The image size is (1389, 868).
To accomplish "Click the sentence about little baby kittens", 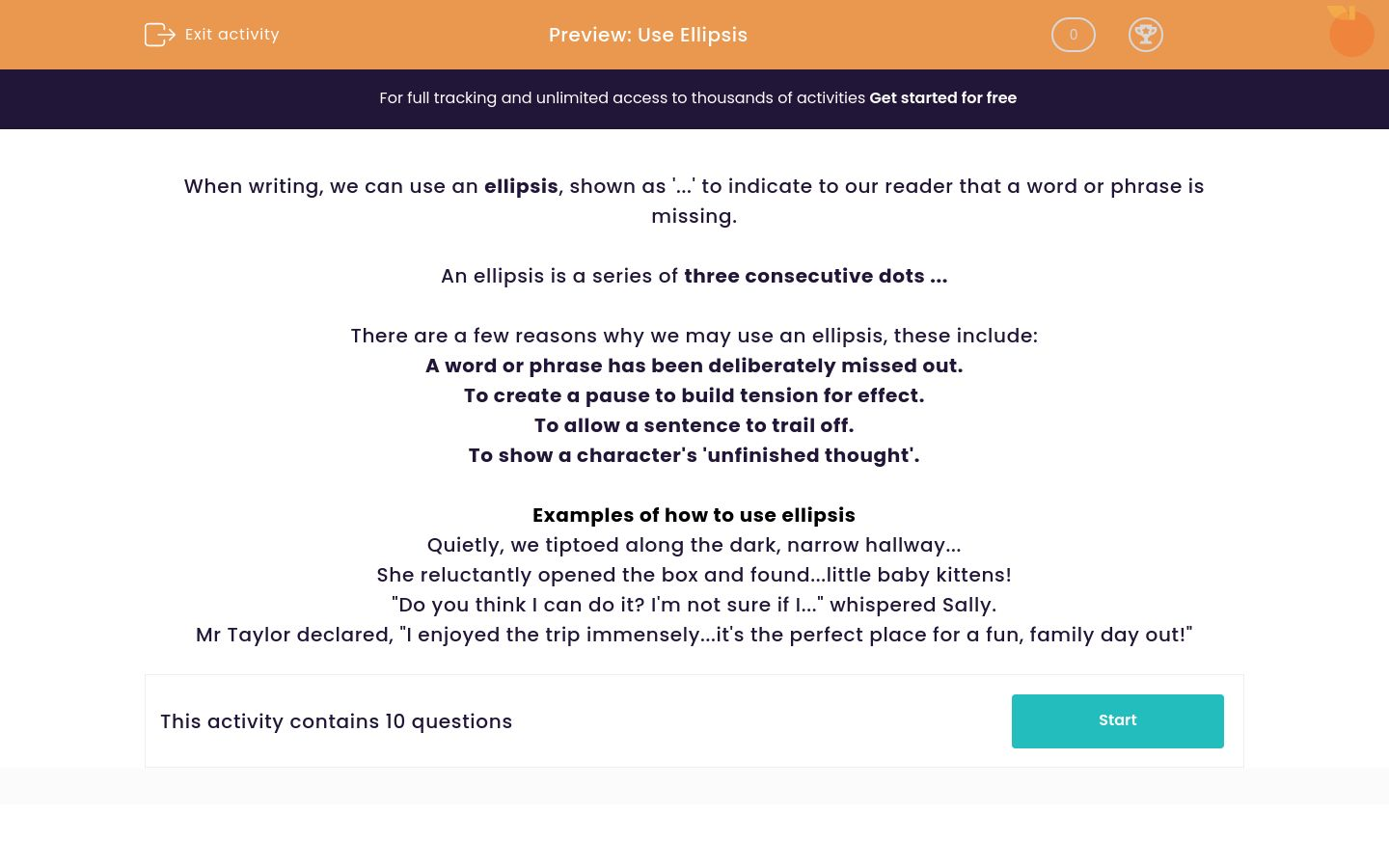I will pos(694,575).
